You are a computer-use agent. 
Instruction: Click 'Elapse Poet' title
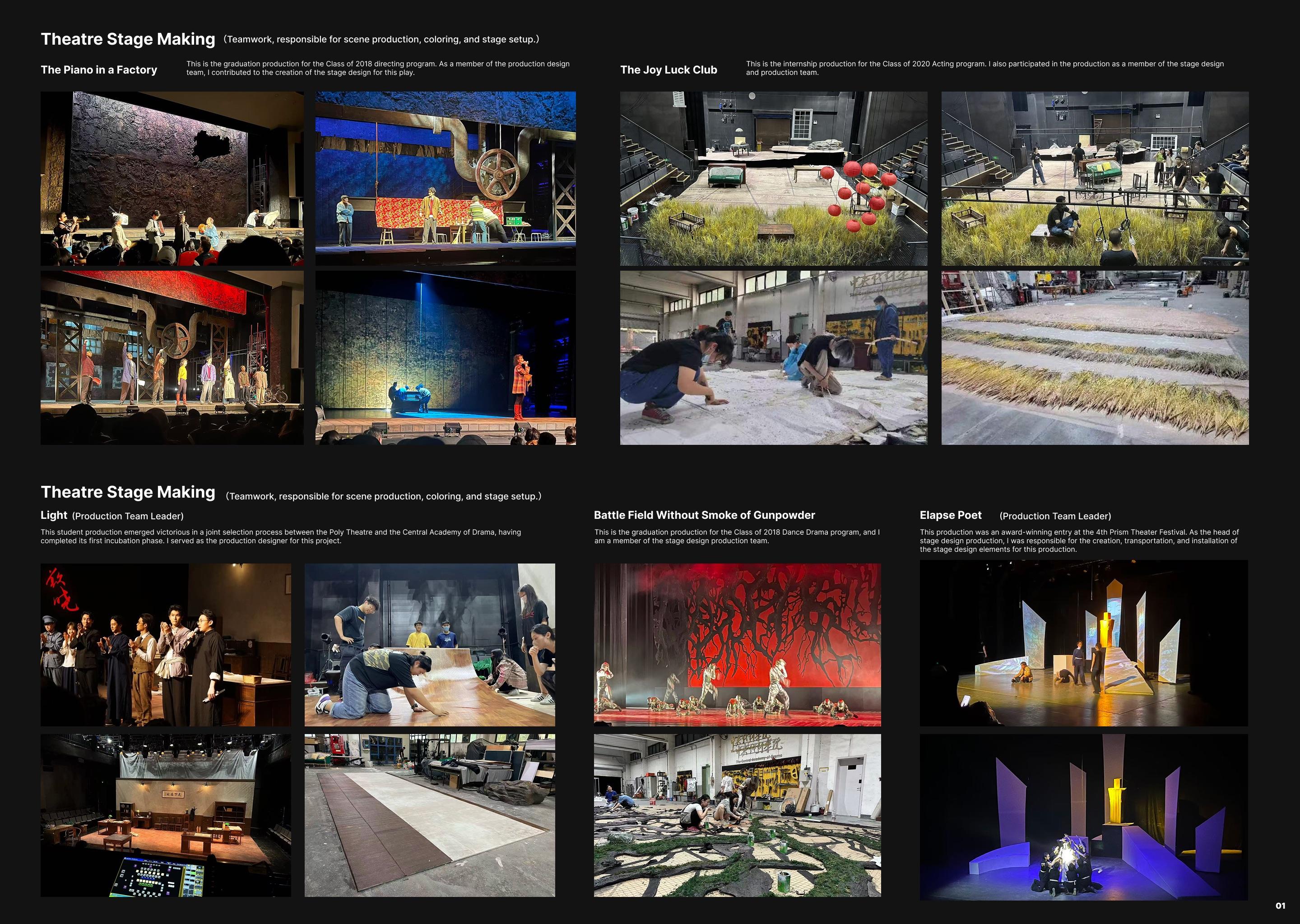[951, 515]
